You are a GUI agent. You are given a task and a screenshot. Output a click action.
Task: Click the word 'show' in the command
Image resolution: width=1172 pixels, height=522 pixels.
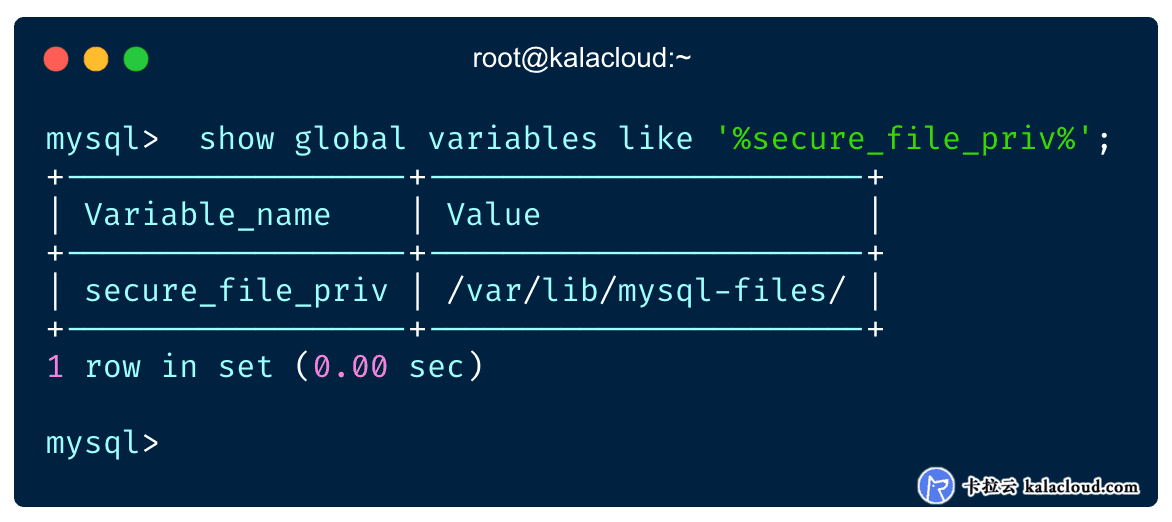point(236,140)
